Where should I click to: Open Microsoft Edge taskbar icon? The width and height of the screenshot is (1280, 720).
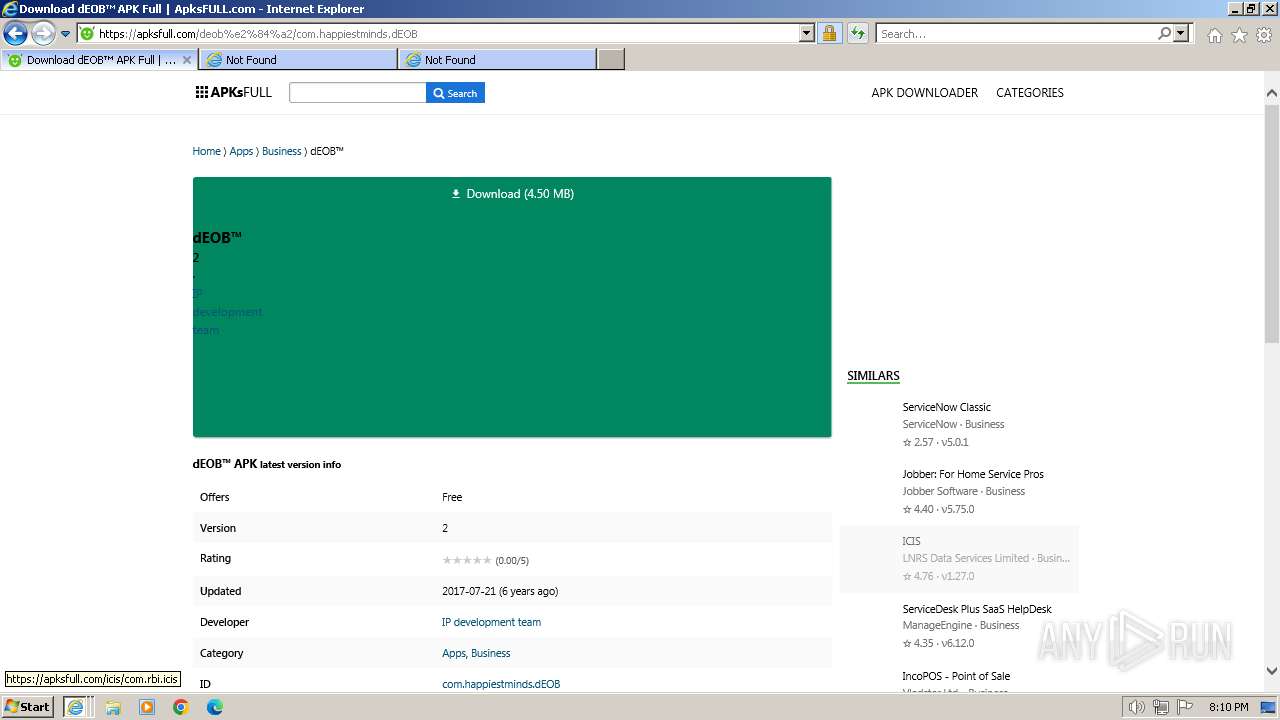click(215, 707)
